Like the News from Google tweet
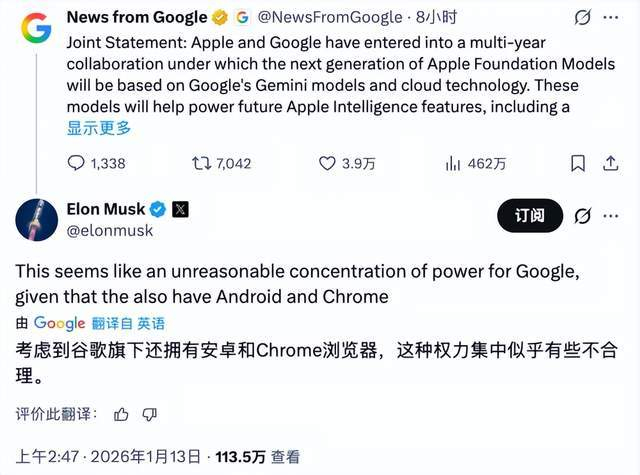The image size is (640, 475). [327, 163]
